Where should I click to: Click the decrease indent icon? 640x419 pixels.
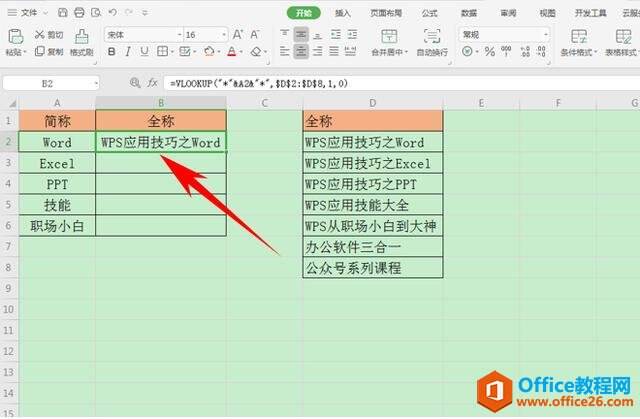pyautogui.click(x=336, y=34)
